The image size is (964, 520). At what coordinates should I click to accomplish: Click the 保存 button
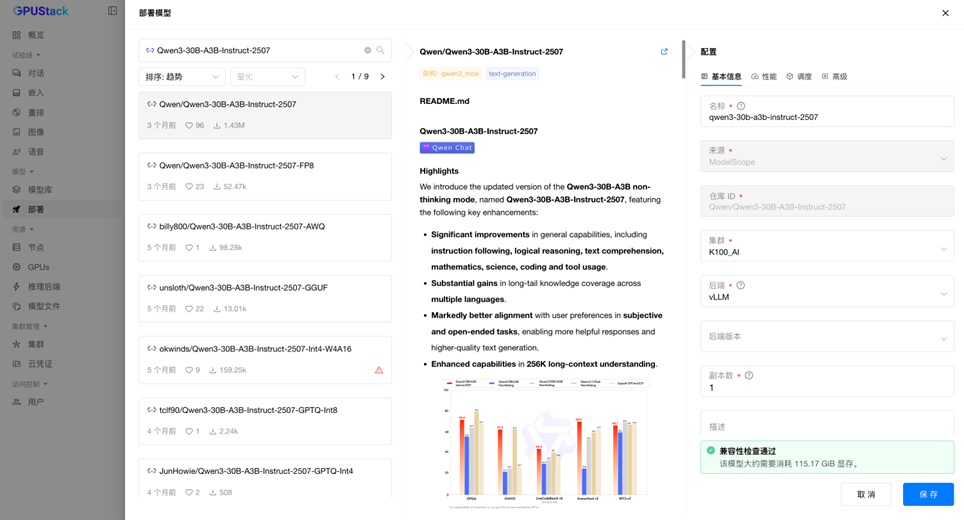(928, 494)
